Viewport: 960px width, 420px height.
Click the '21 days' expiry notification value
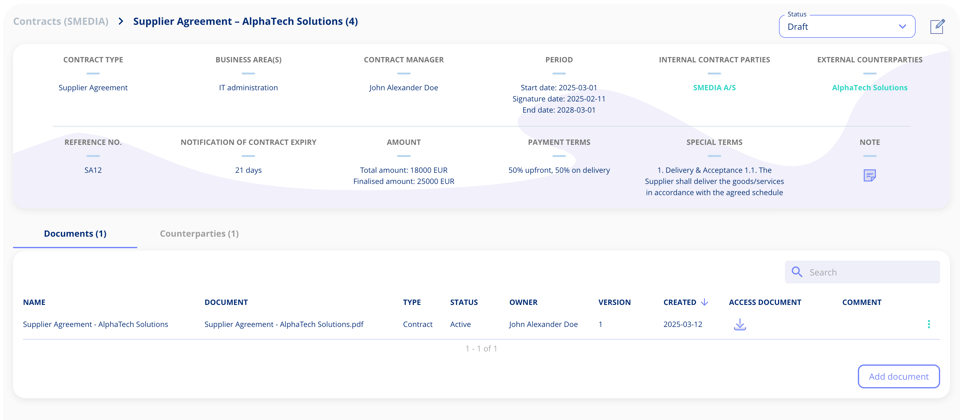click(x=249, y=170)
